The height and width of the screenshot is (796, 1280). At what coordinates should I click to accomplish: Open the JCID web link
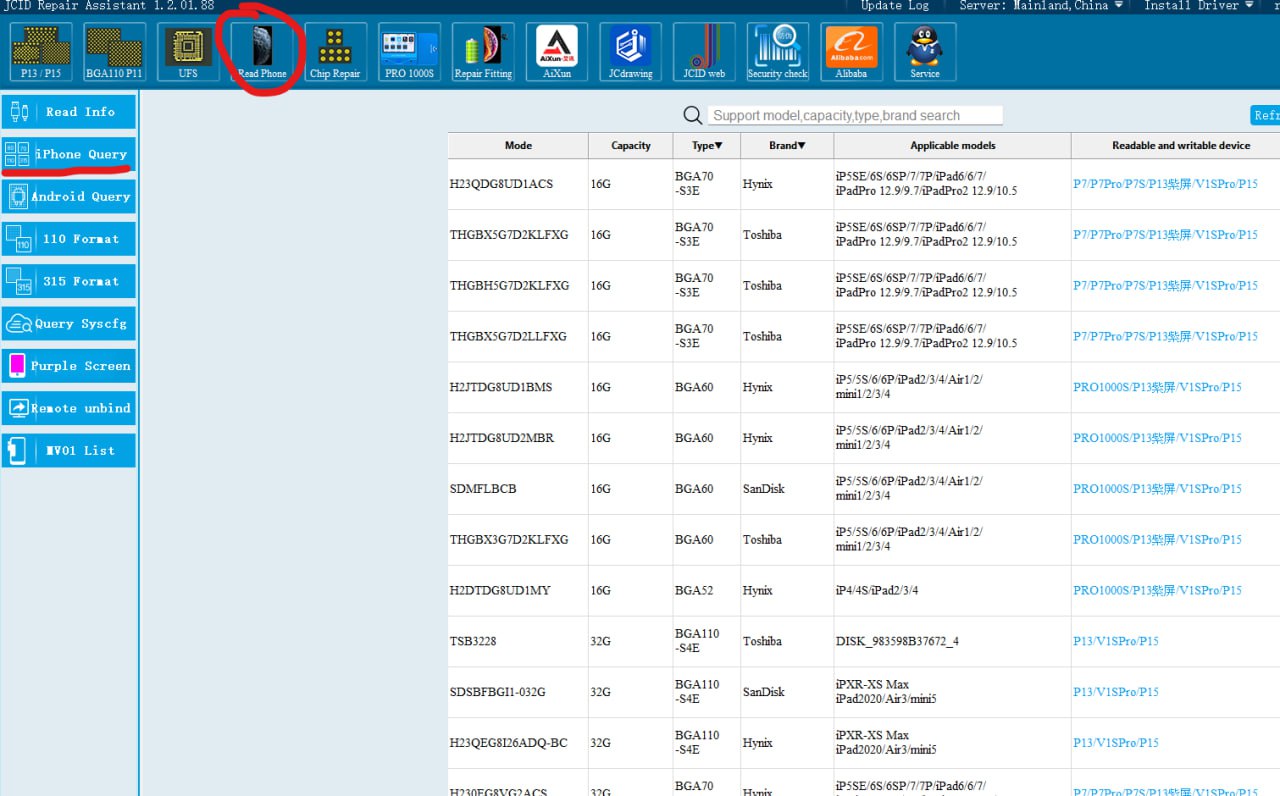(704, 52)
